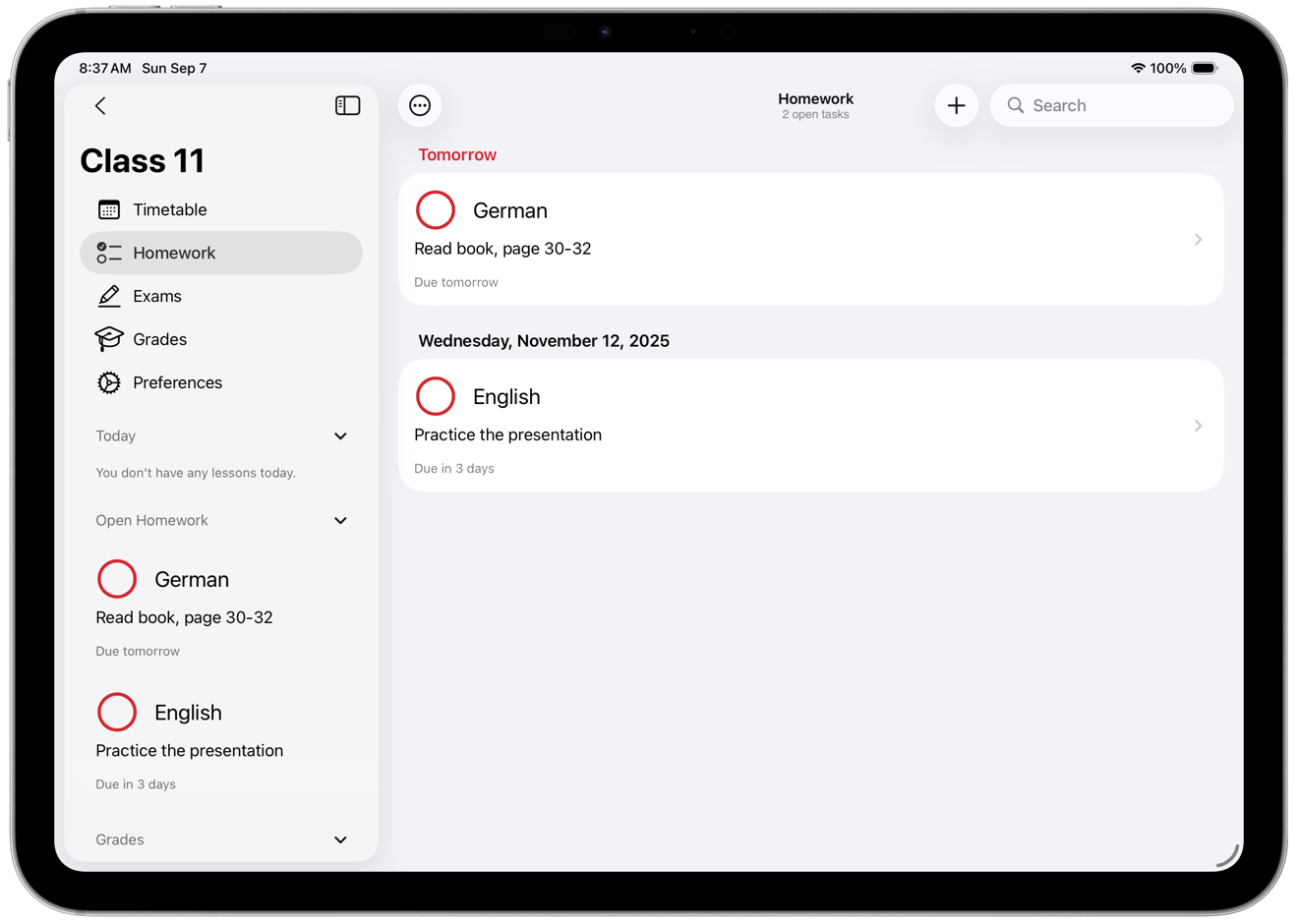
Task: Click the Homework checklist icon
Action: [109, 253]
